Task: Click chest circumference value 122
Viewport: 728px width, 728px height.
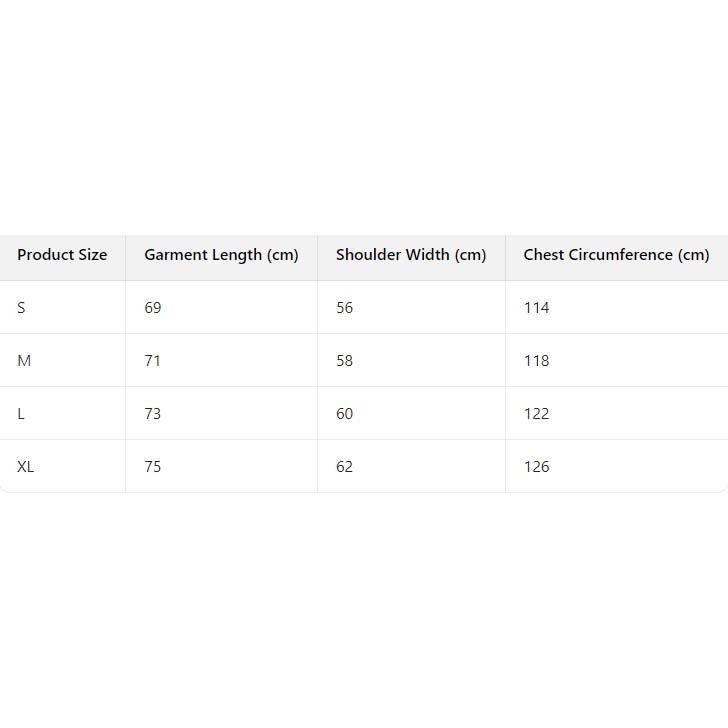Action: coord(537,414)
